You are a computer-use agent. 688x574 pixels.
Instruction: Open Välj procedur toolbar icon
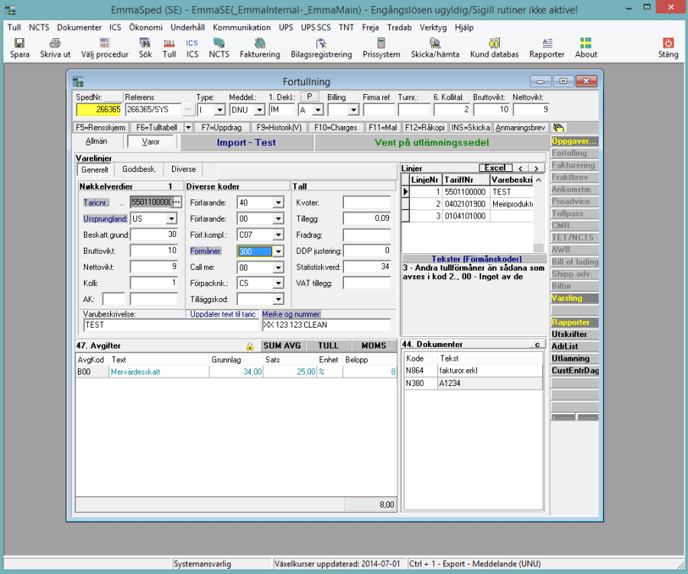pos(104,43)
